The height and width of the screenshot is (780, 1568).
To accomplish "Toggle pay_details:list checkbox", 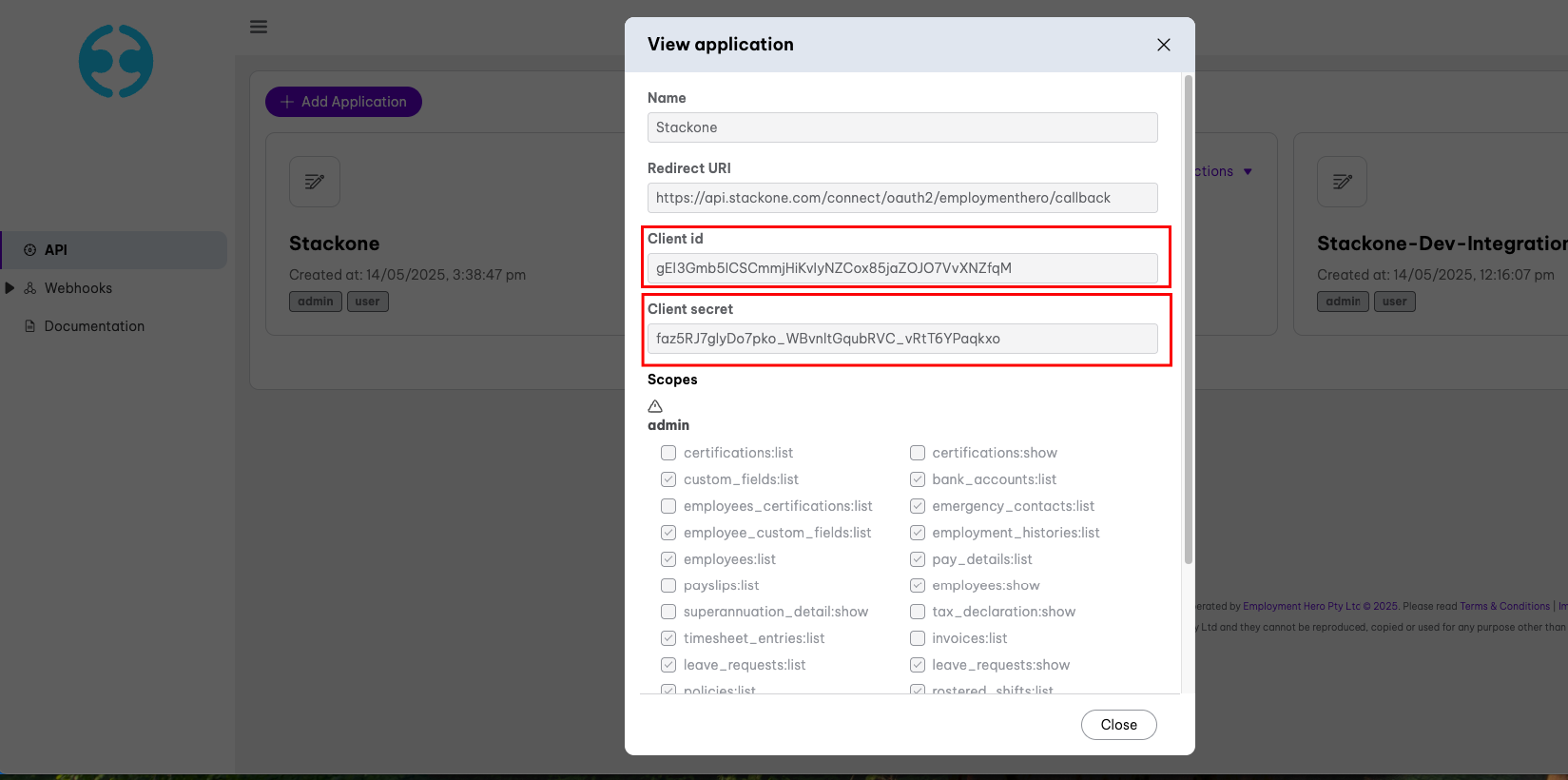I will click(918, 559).
